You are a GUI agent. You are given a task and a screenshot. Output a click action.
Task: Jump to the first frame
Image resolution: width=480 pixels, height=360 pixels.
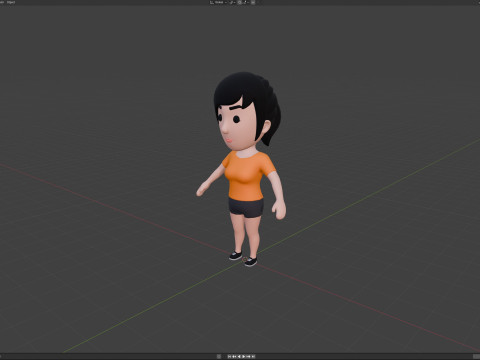pos(229,357)
